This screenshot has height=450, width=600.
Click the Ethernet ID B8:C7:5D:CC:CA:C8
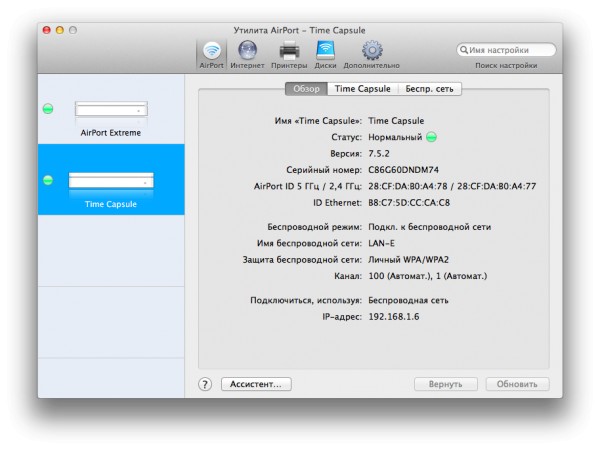pyautogui.click(x=409, y=203)
